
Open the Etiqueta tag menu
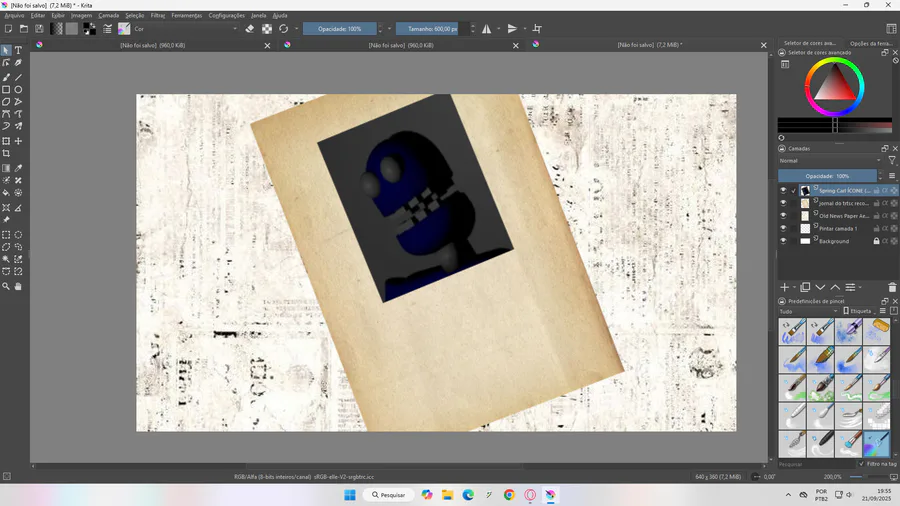click(859, 311)
